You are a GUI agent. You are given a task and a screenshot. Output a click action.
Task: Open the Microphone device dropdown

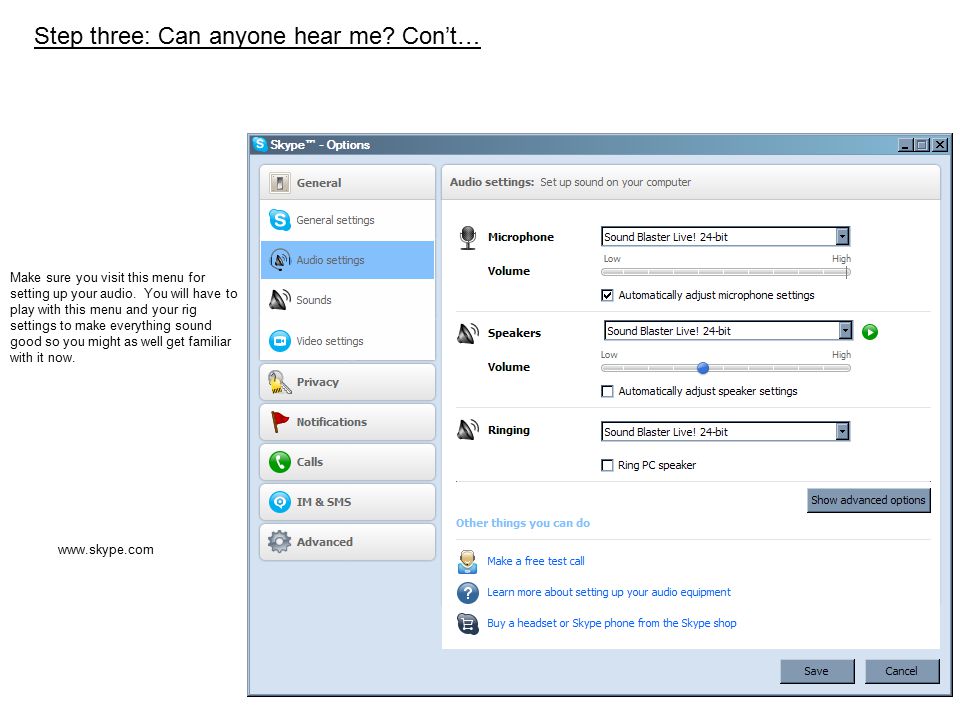[842, 236]
